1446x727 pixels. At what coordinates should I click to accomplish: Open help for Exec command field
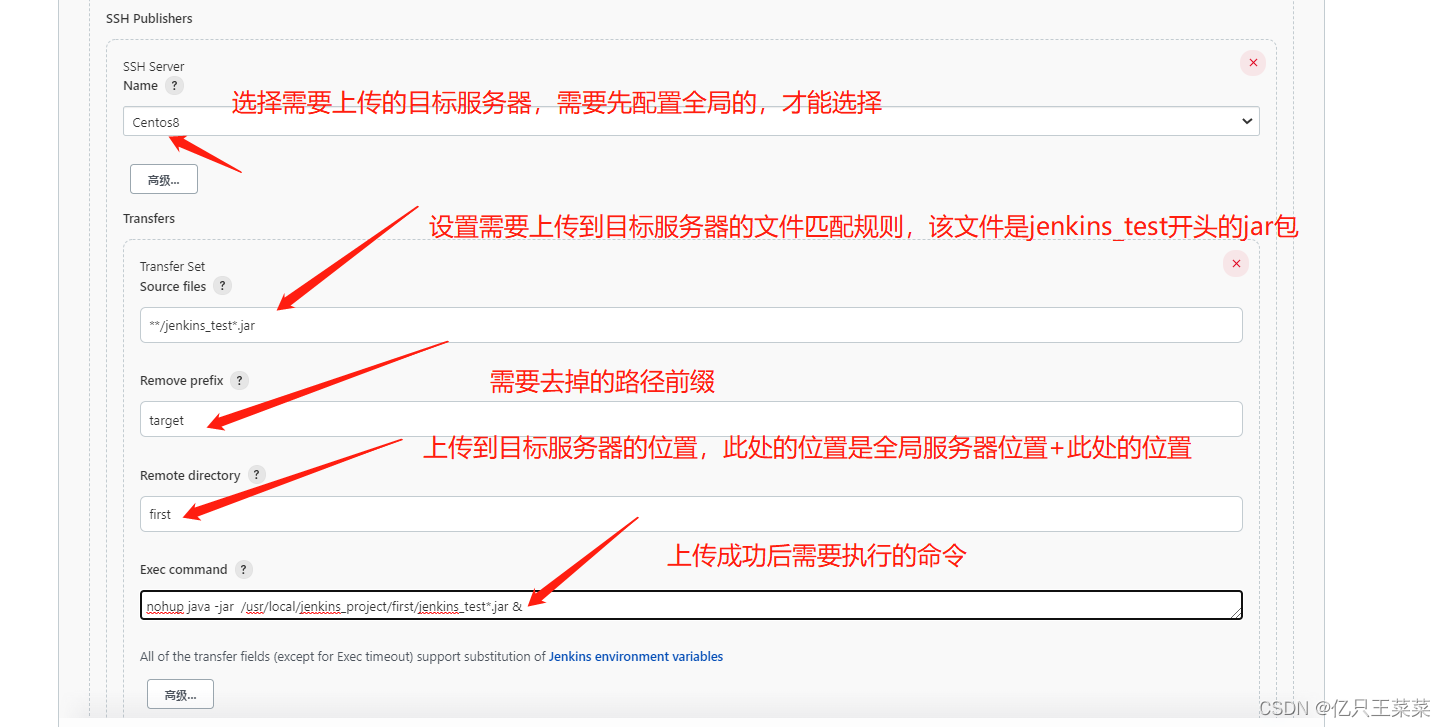tap(243, 570)
